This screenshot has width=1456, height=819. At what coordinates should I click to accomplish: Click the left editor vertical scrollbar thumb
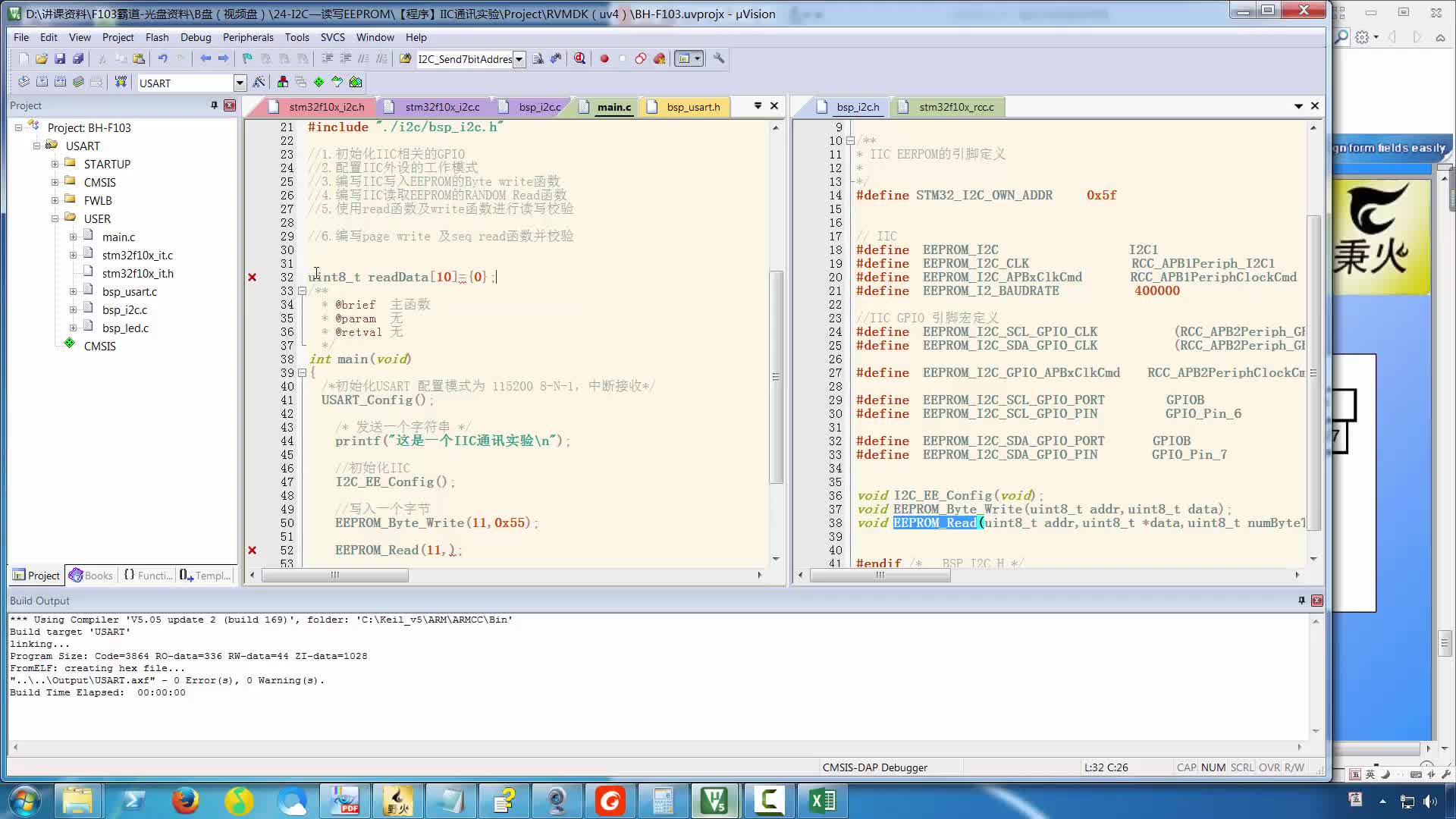click(776, 377)
